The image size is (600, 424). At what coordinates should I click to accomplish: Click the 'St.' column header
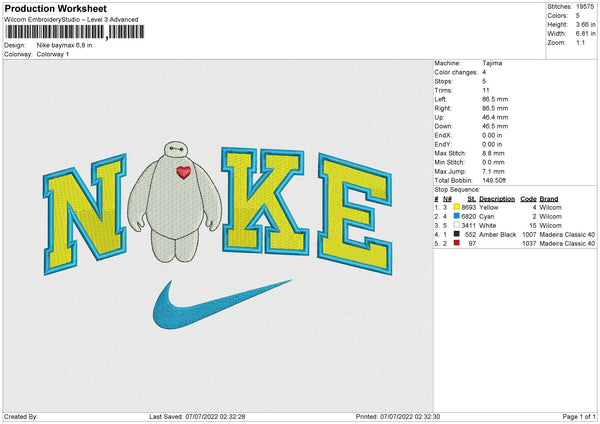pos(471,199)
